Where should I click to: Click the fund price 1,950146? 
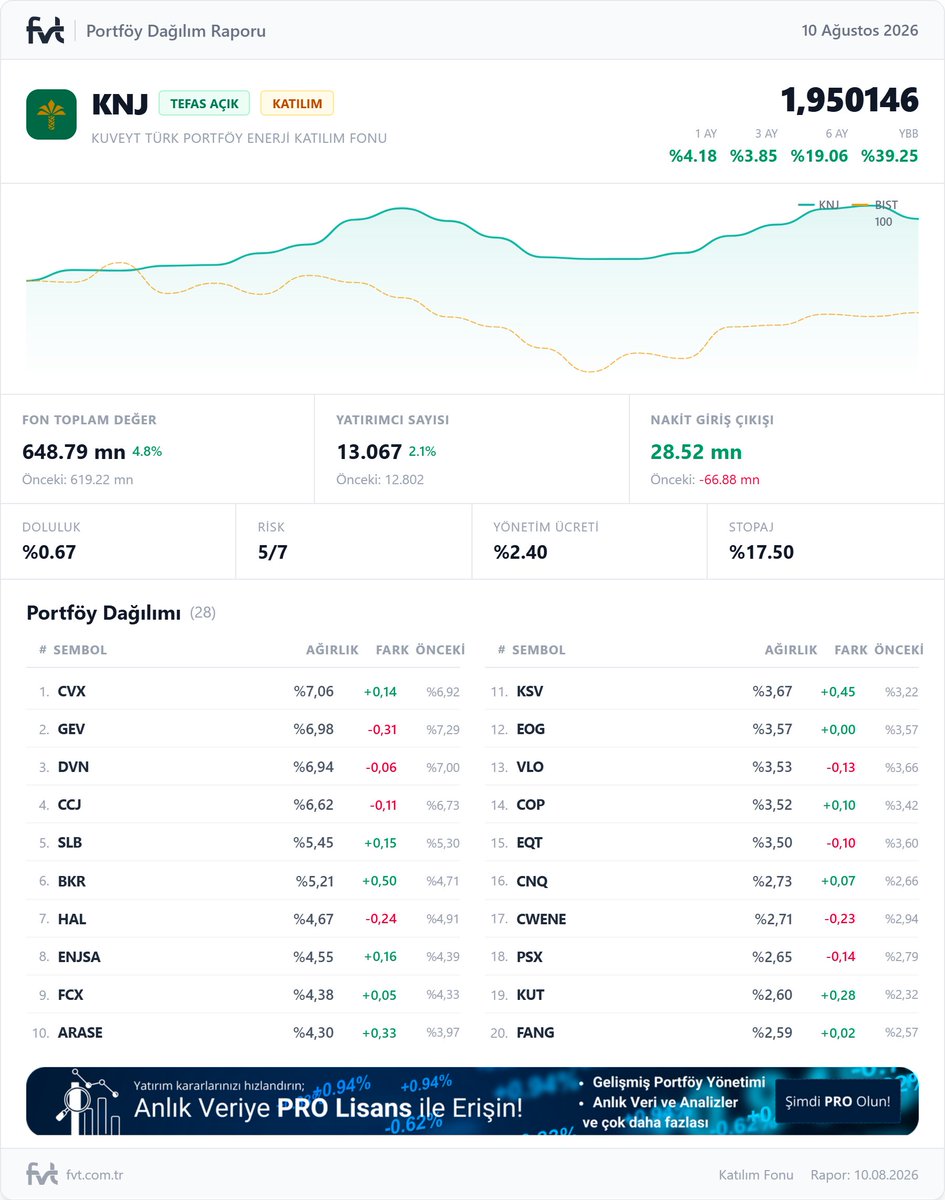coord(849,100)
